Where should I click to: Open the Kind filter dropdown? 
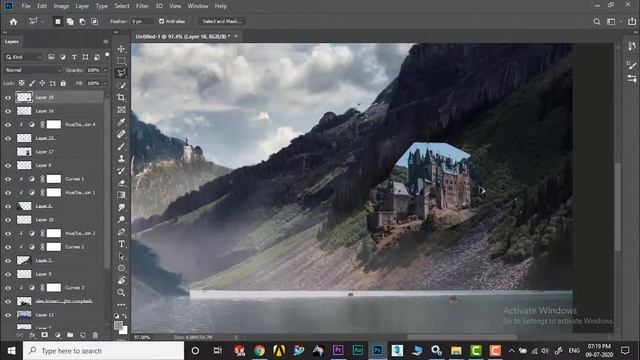point(24,57)
